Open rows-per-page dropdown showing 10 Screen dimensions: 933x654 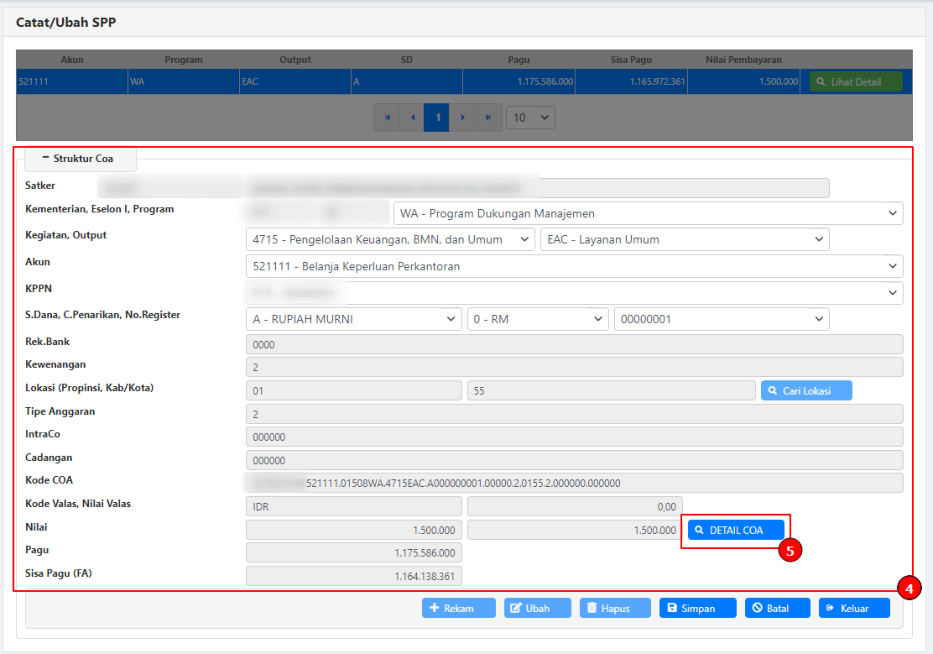point(530,117)
